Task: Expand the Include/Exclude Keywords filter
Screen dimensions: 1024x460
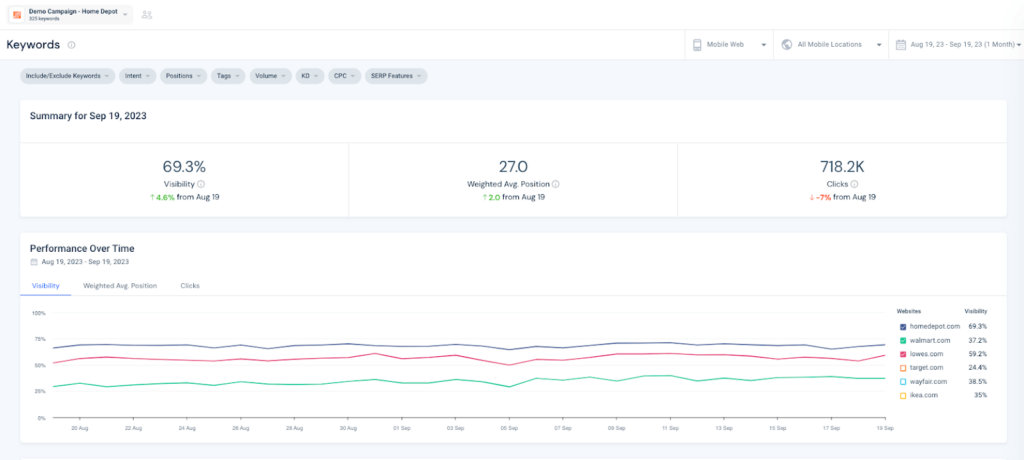Action: point(66,76)
